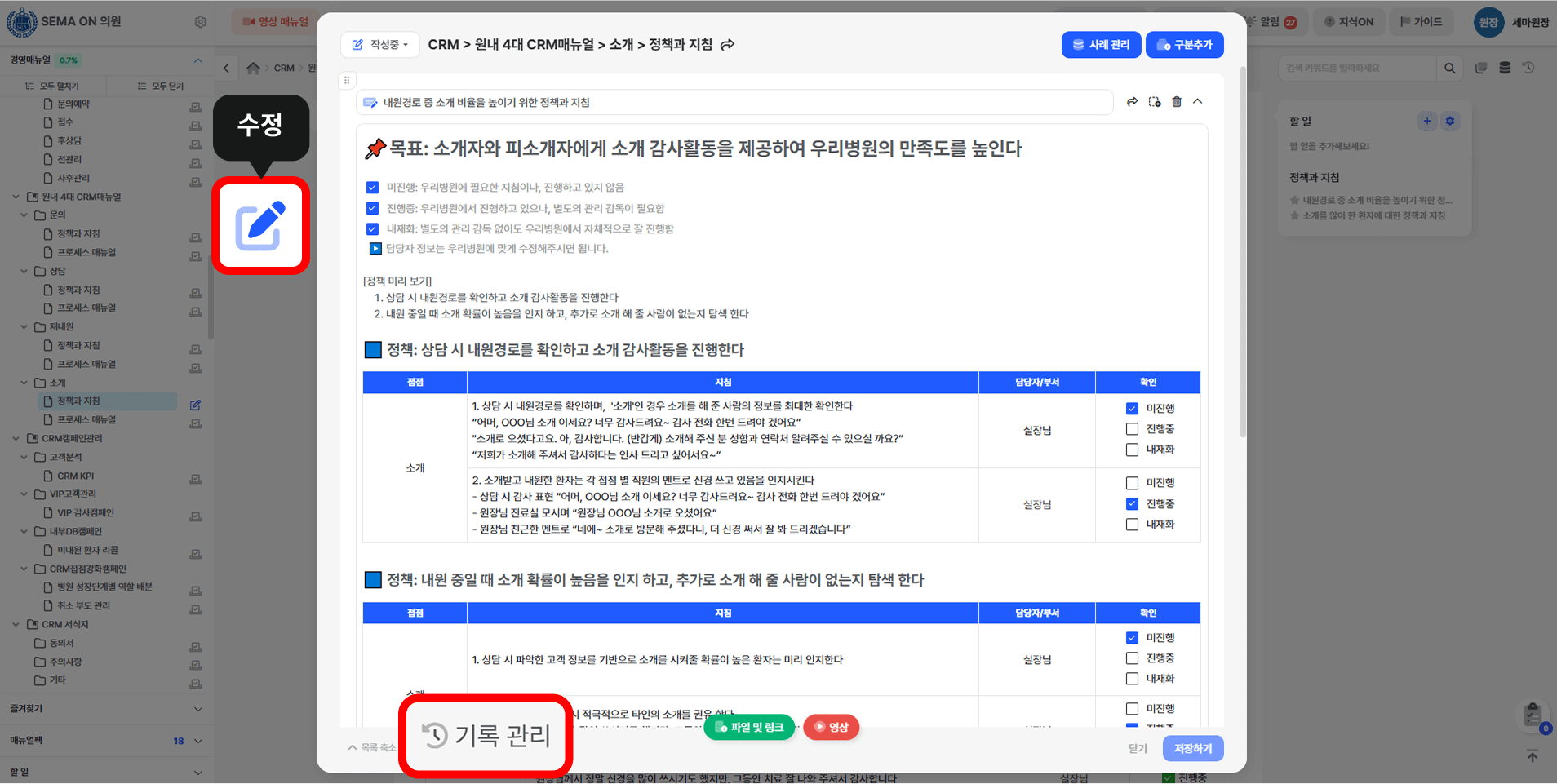
Task: Uncheck 진행중 for the '2. 소개받고 내원한 환자는' guideline
Action: point(1132,504)
